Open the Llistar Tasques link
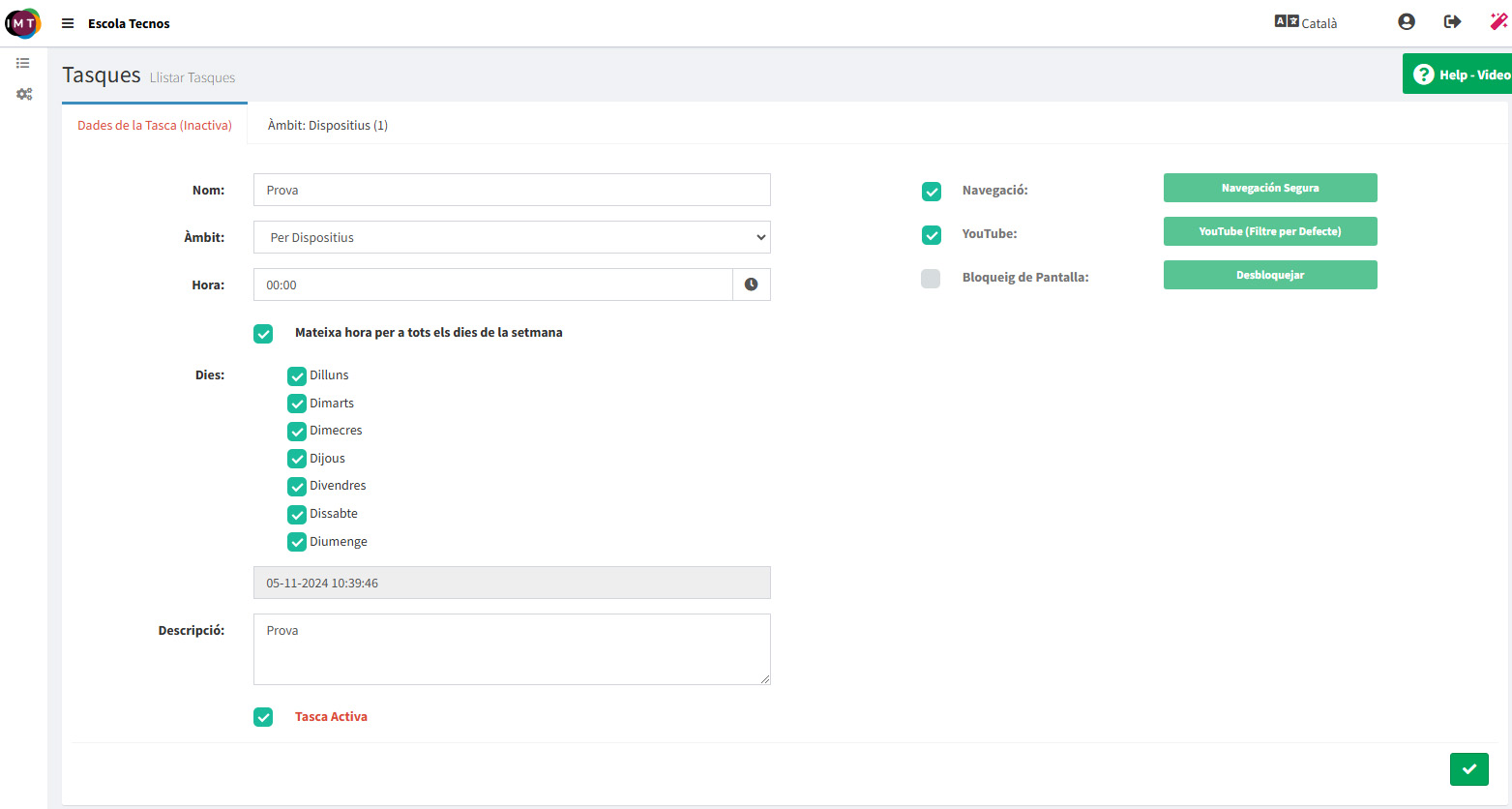The width and height of the screenshot is (1512, 809). (x=193, y=77)
